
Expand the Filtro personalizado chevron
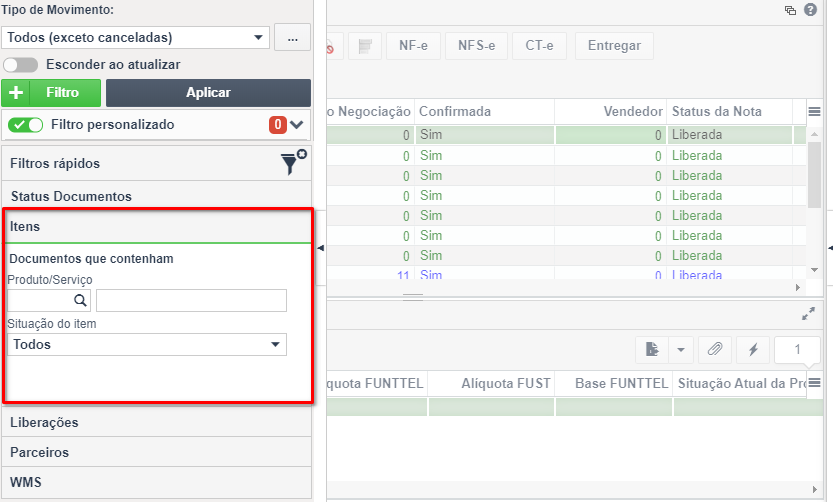pyautogui.click(x=296, y=125)
